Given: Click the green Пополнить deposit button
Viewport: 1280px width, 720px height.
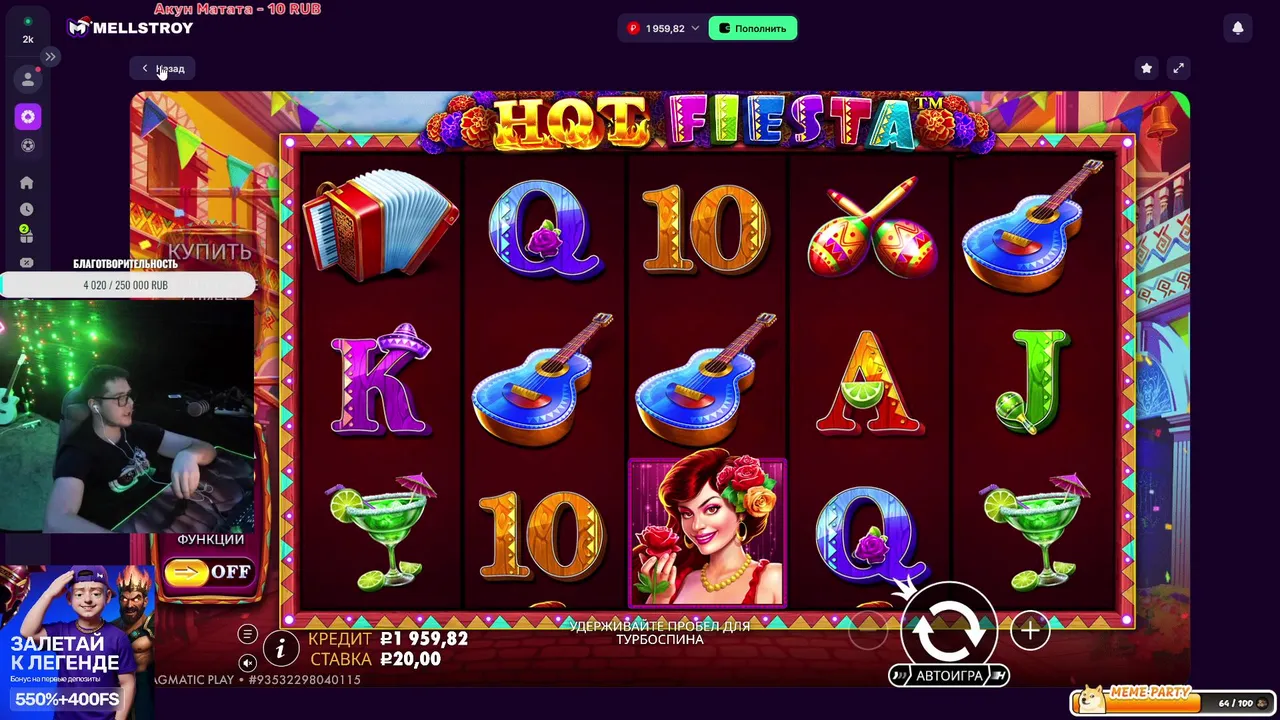Looking at the screenshot, I should point(752,28).
